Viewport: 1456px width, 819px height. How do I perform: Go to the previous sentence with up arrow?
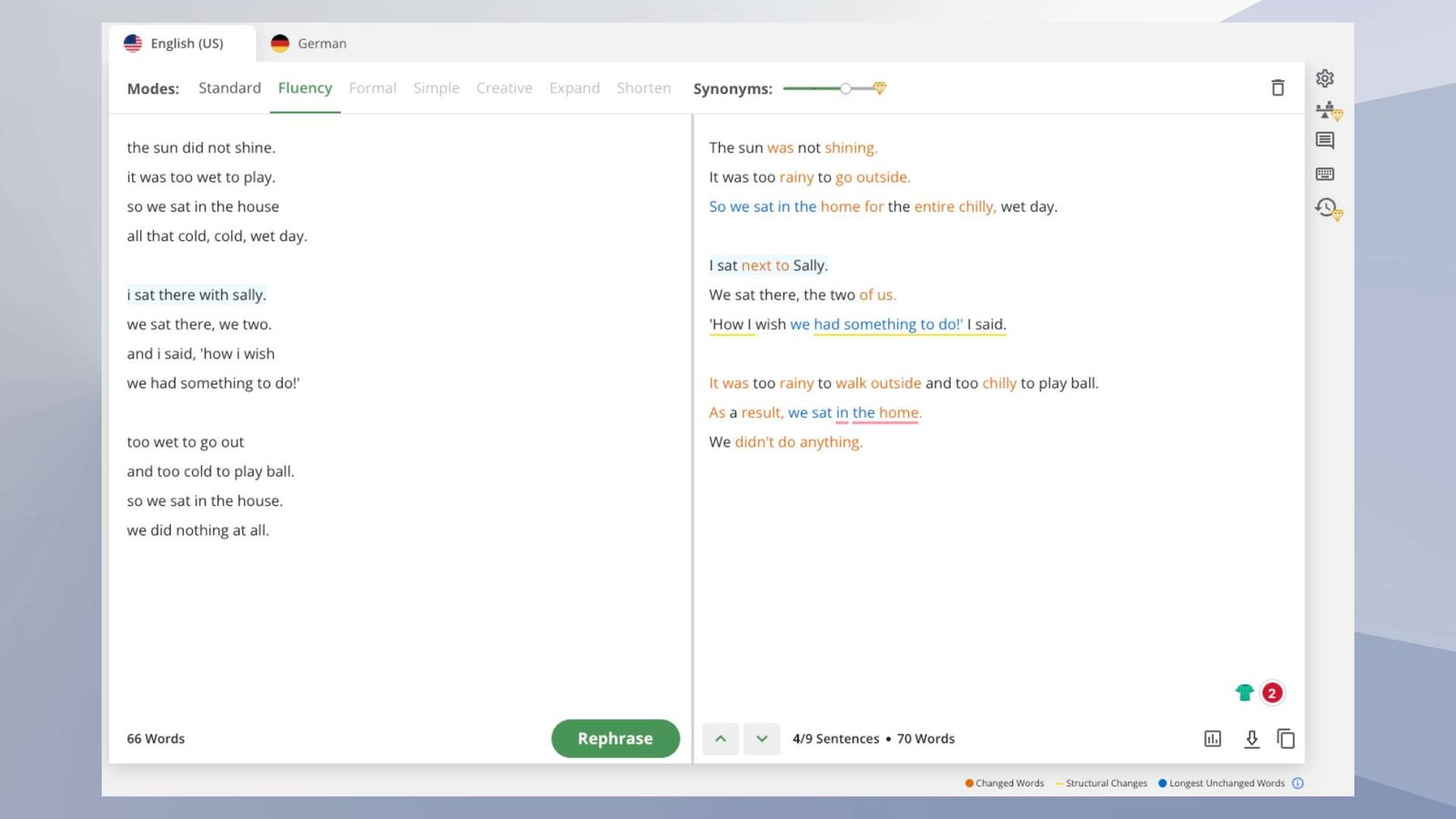(721, 739)
